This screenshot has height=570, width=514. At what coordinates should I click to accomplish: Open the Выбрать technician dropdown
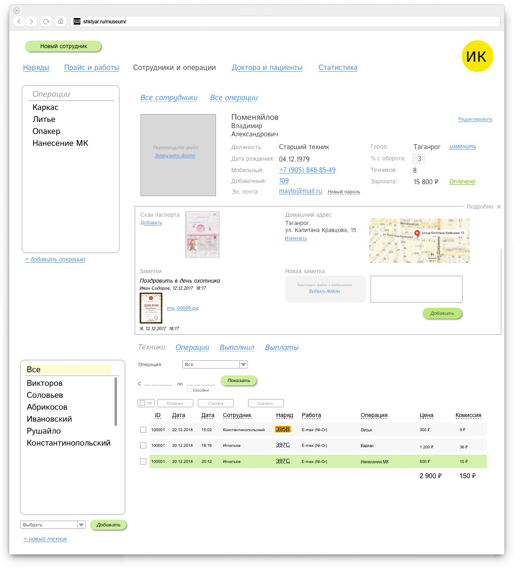pos(53,525)
